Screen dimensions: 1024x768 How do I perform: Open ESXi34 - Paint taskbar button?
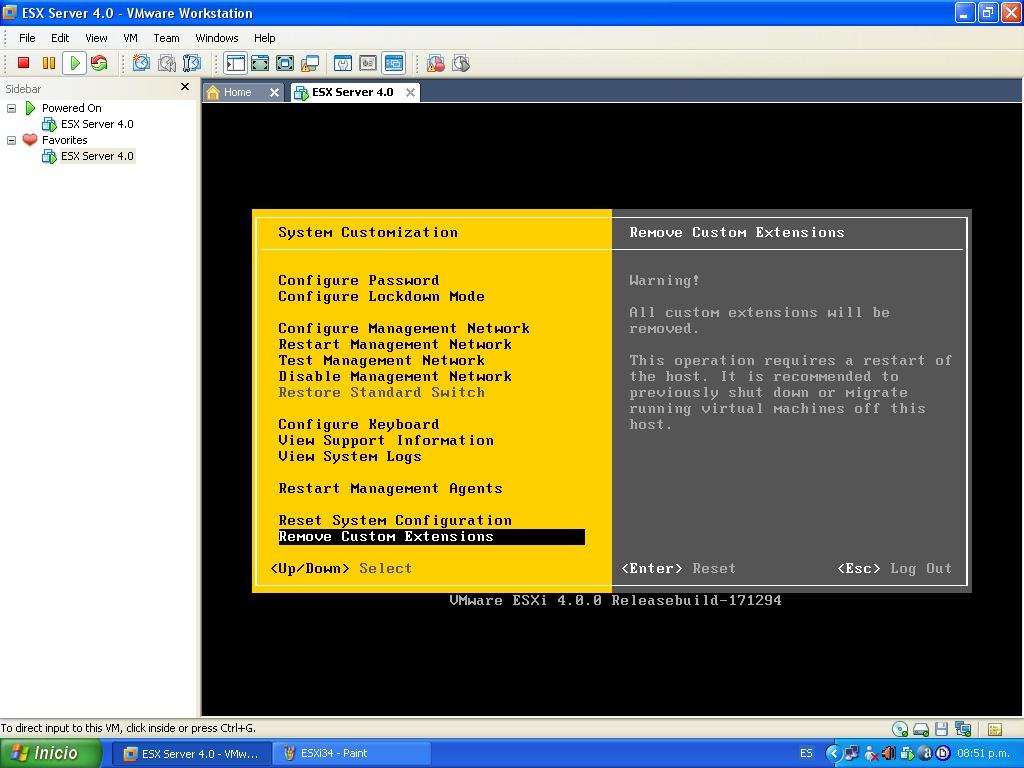pos(351,754)
